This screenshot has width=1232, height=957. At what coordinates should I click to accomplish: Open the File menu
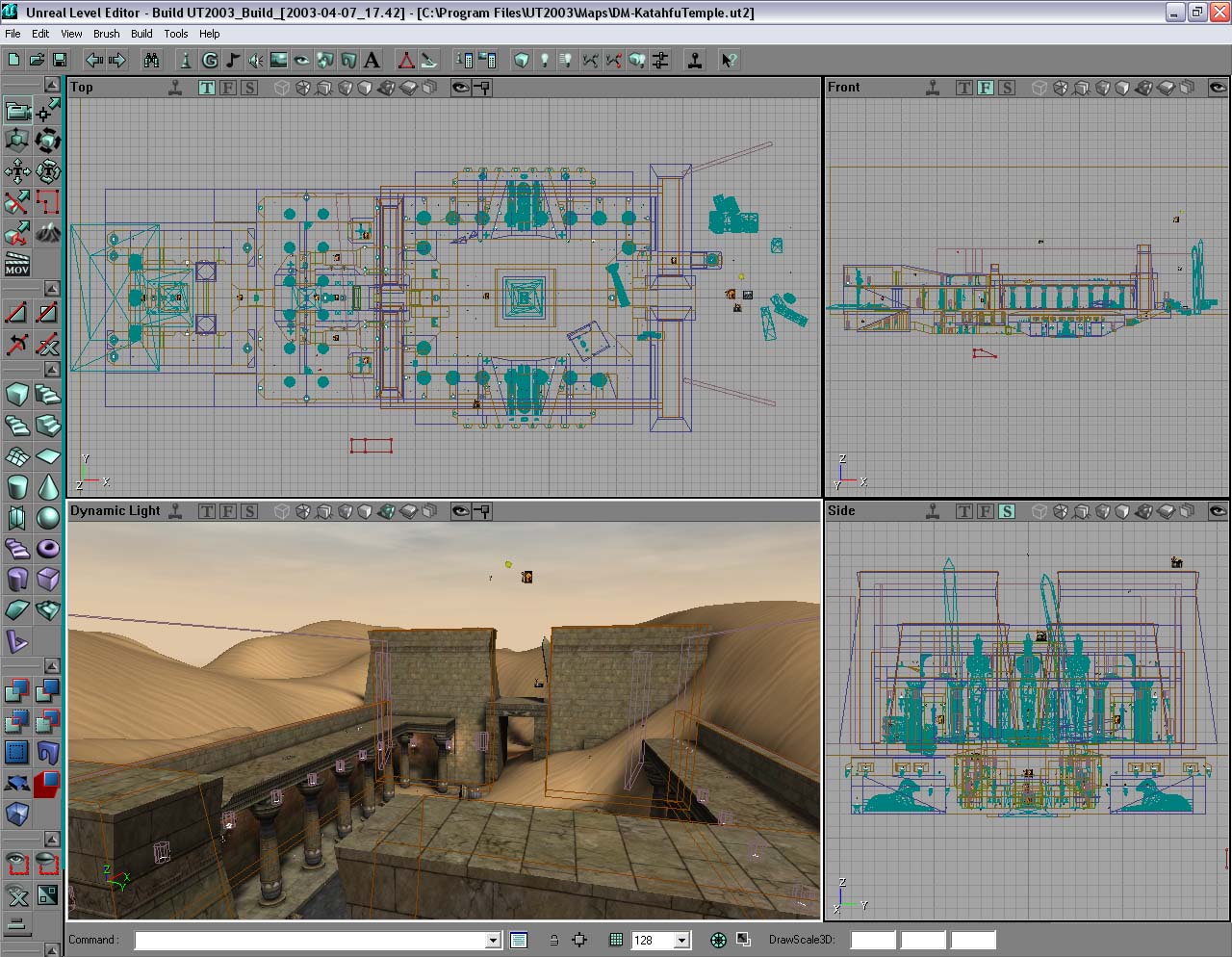(13, 34)
